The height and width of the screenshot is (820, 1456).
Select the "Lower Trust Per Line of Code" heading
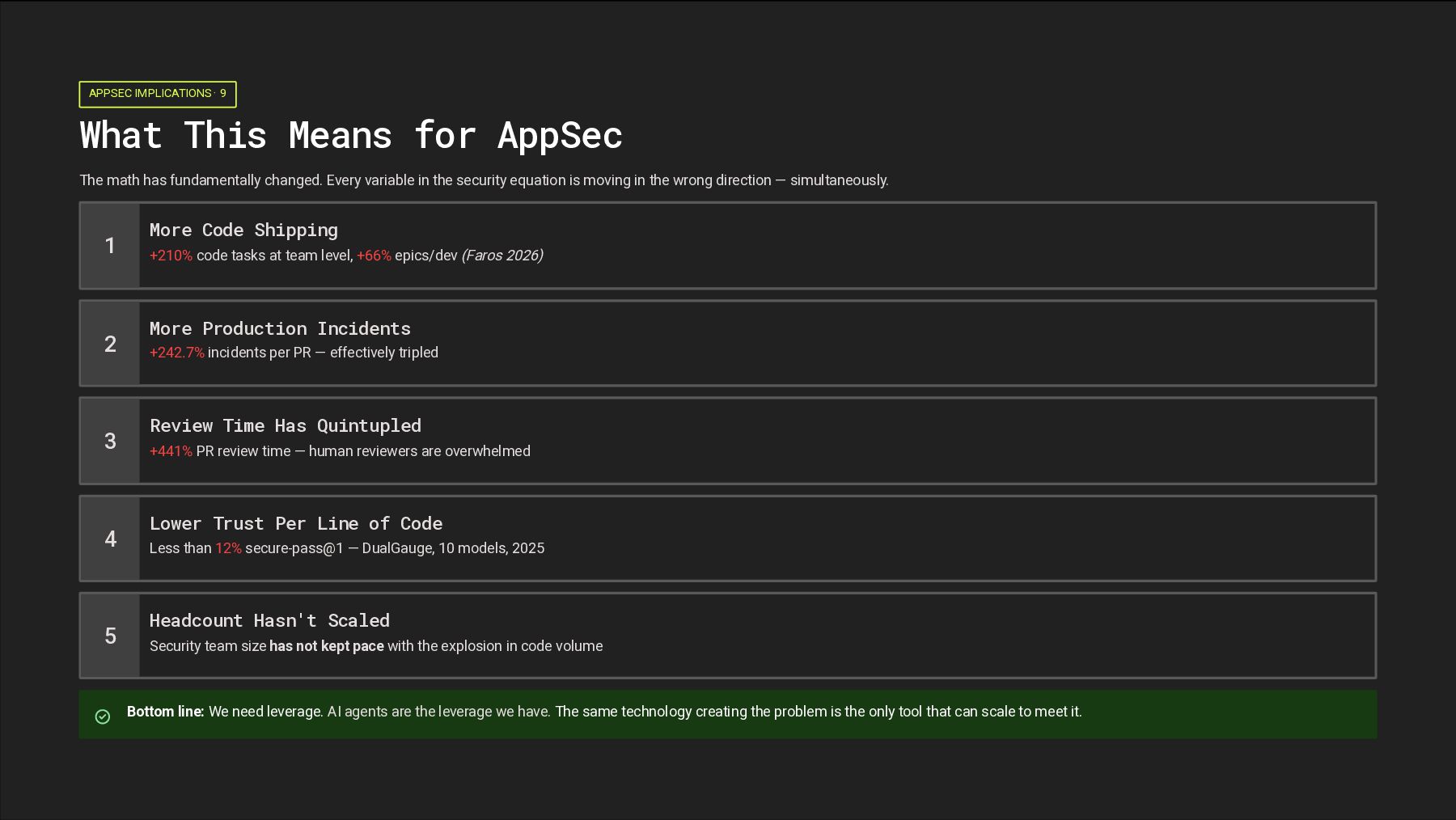click(296, 524)
